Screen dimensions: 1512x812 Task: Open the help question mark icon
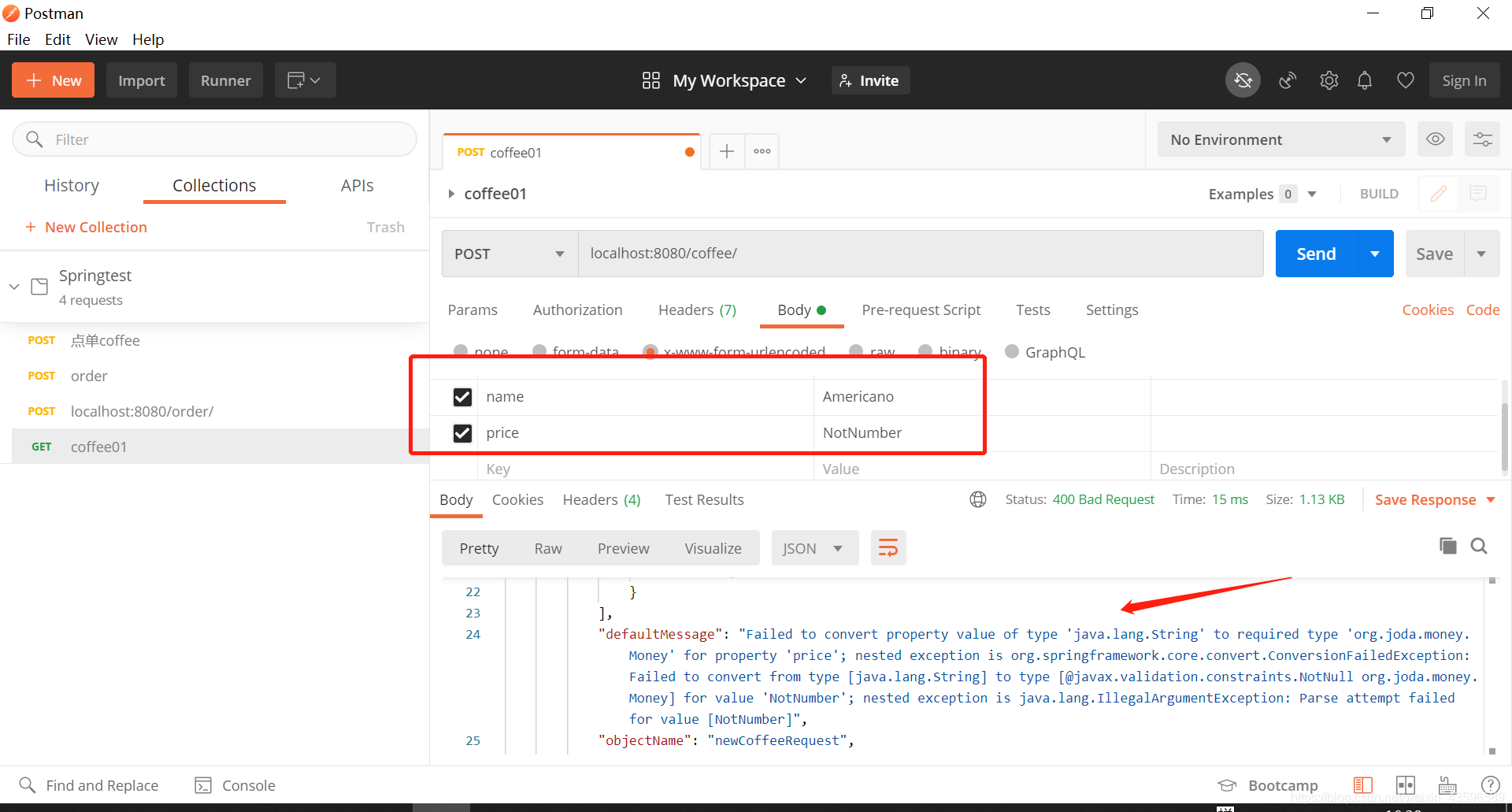(x=1490, y=785)
